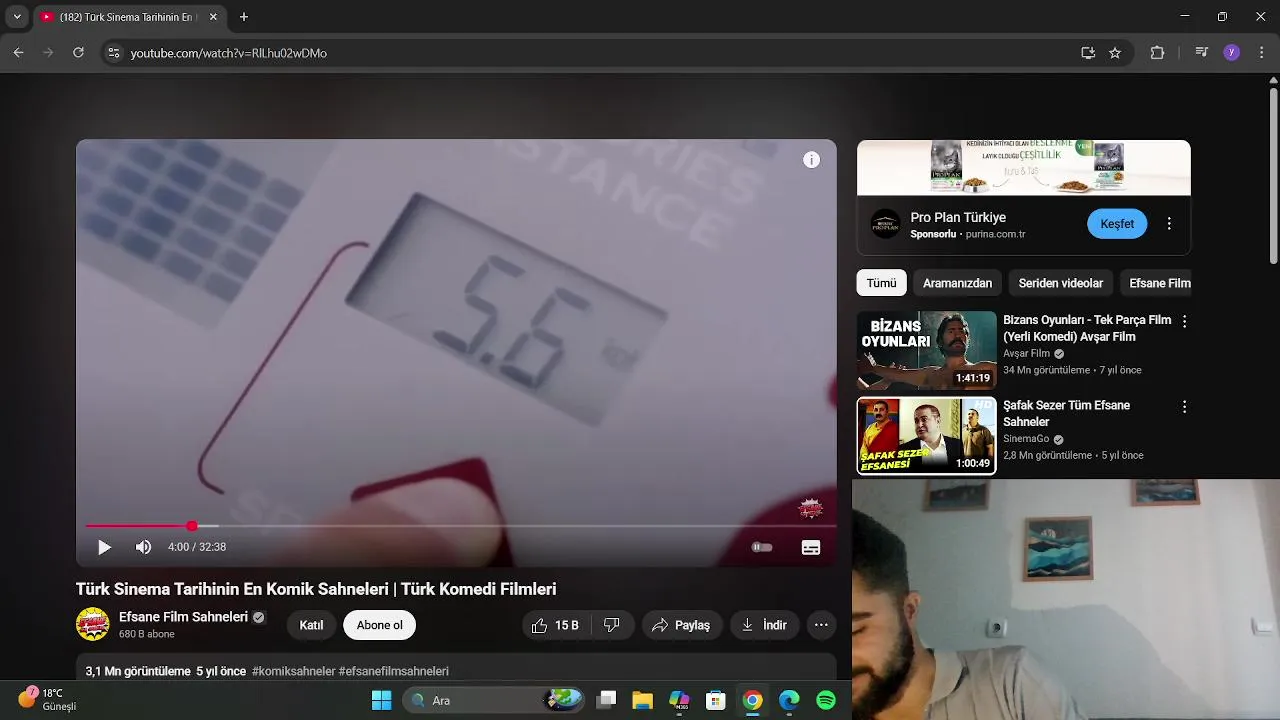Reload the page with refresh icon
The height and width of the screenshot is (720, 1280).
pos(78,53)
